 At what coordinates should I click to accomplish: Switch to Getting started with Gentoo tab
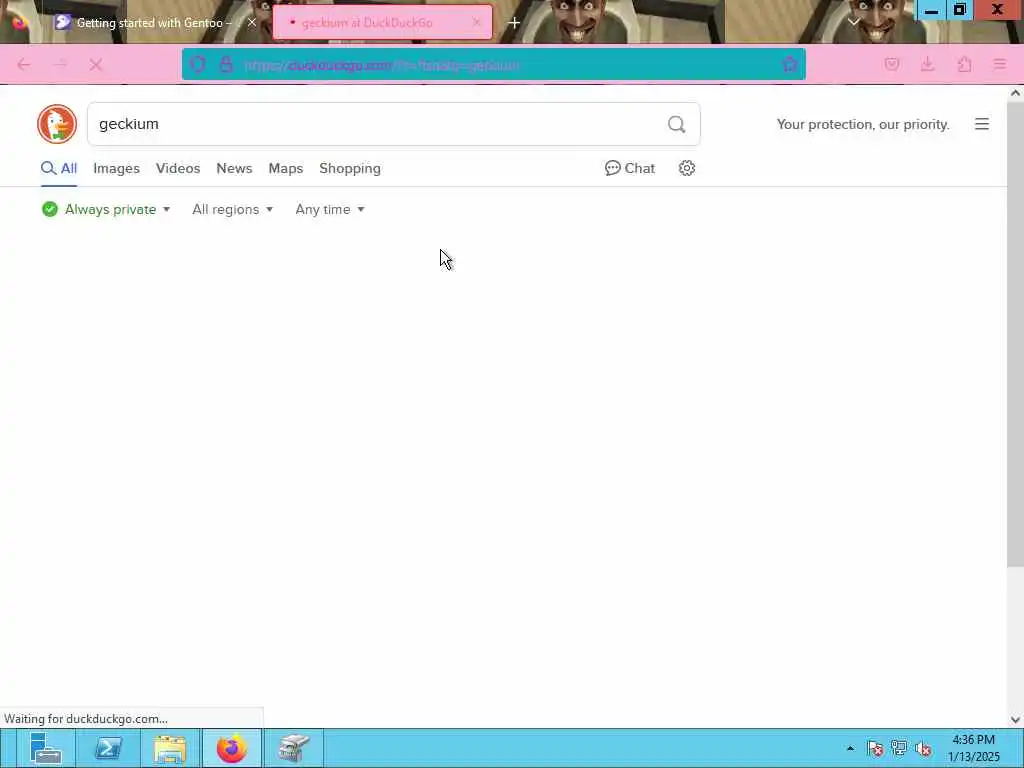click(153, 23)
